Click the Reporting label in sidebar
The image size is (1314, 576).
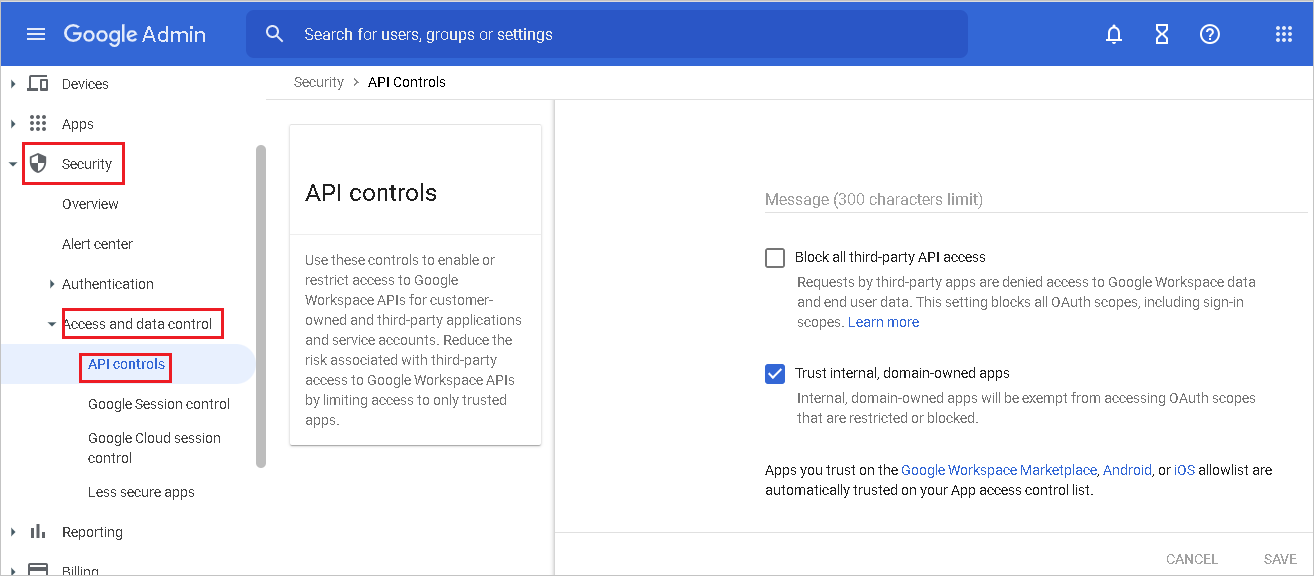92,532
